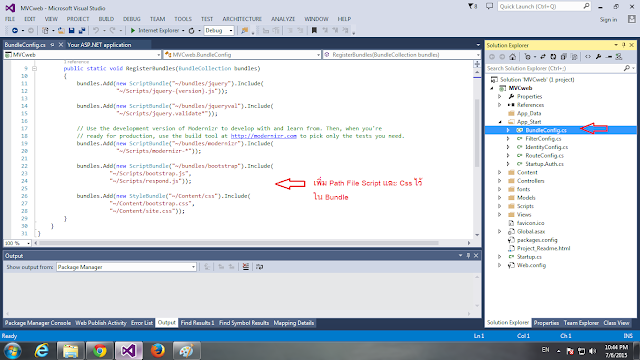Toggle pin on BundleConfig.cs tab
This screenshot has width=640, height=360.
[x=52, y=44]
